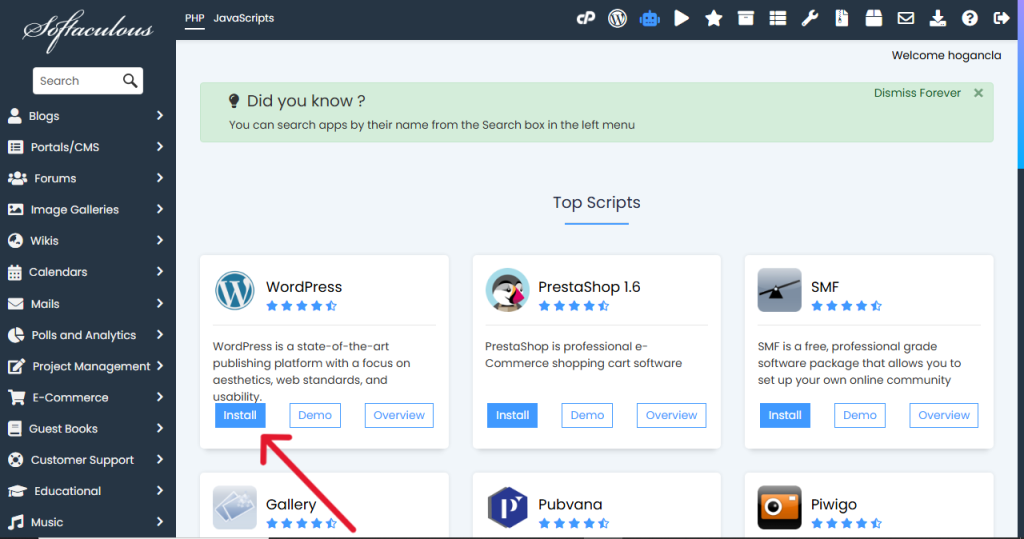Open the help question mark icon
The height and width of the screenshot is (539, 1024).
[969, 18]
